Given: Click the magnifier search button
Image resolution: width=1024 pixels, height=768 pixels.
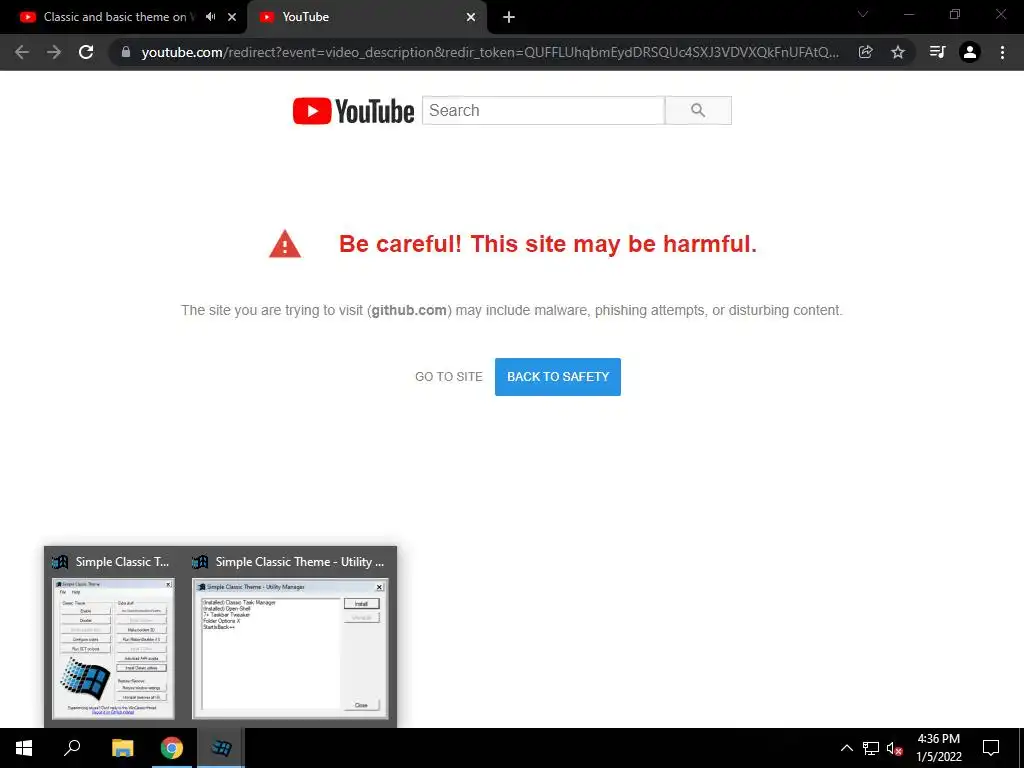Looking at the screenshot, I should click(698, 110).
